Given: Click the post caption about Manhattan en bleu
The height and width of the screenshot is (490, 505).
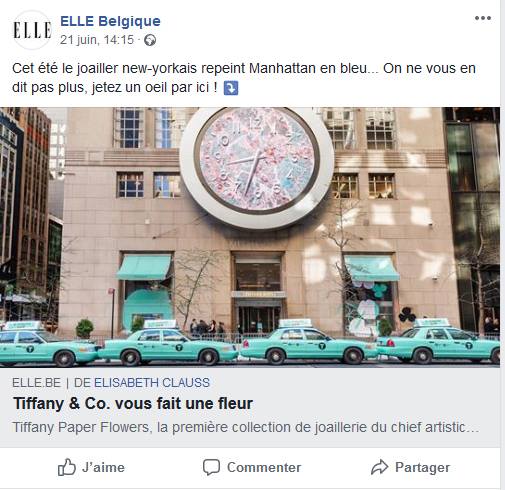Looking at the screenshot, I should point(244,78).
